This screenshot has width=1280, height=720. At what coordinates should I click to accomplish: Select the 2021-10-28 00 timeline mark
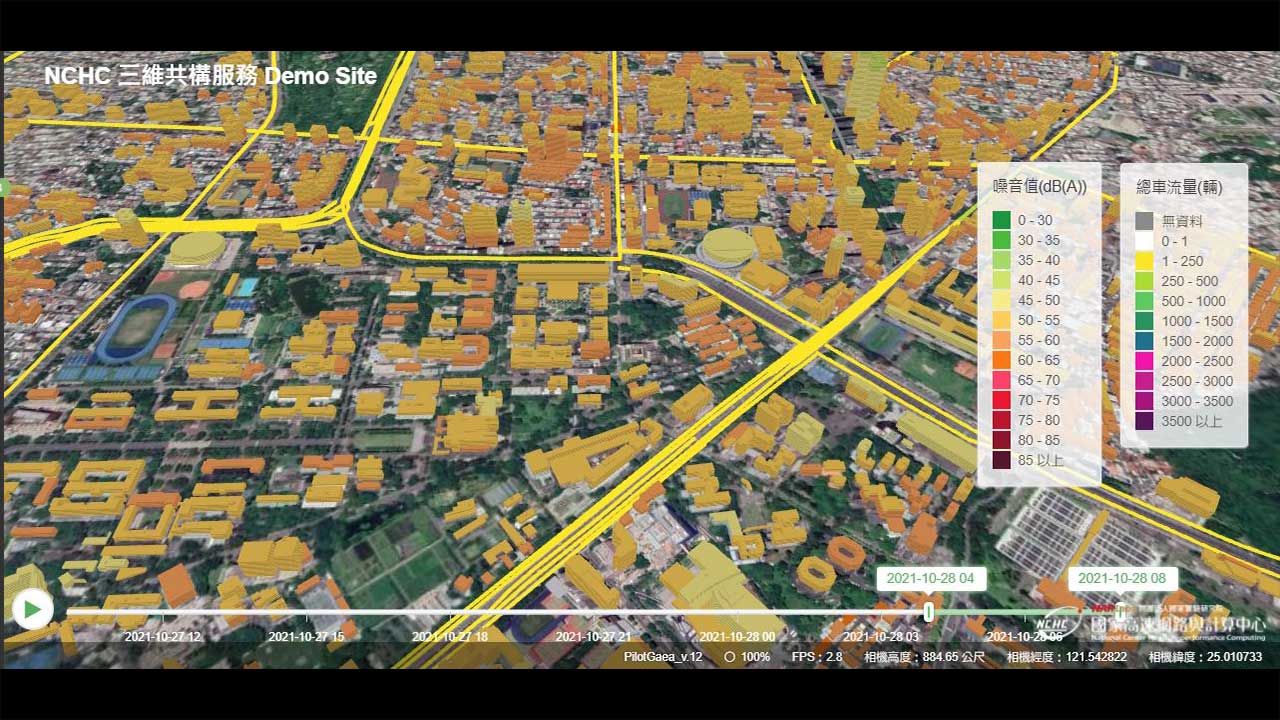point(737,636)
